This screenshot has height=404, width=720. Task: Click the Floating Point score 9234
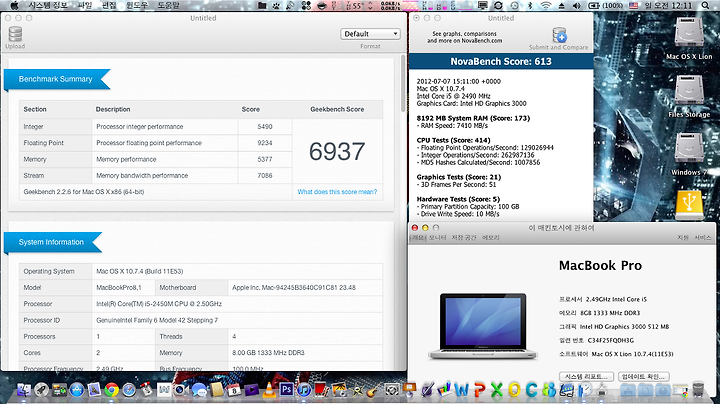[265, 143]
